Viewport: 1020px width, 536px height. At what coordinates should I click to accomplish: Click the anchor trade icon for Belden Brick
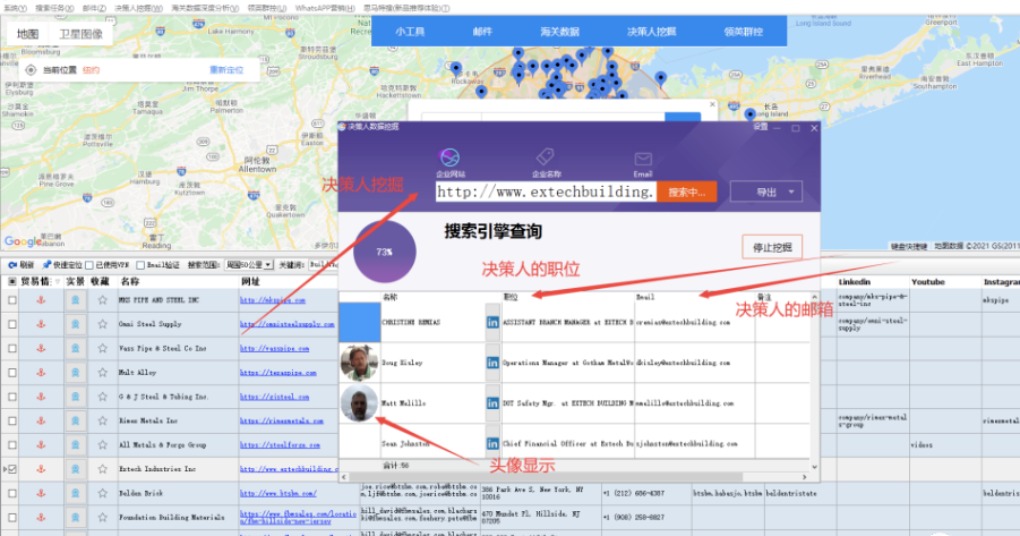41,493
